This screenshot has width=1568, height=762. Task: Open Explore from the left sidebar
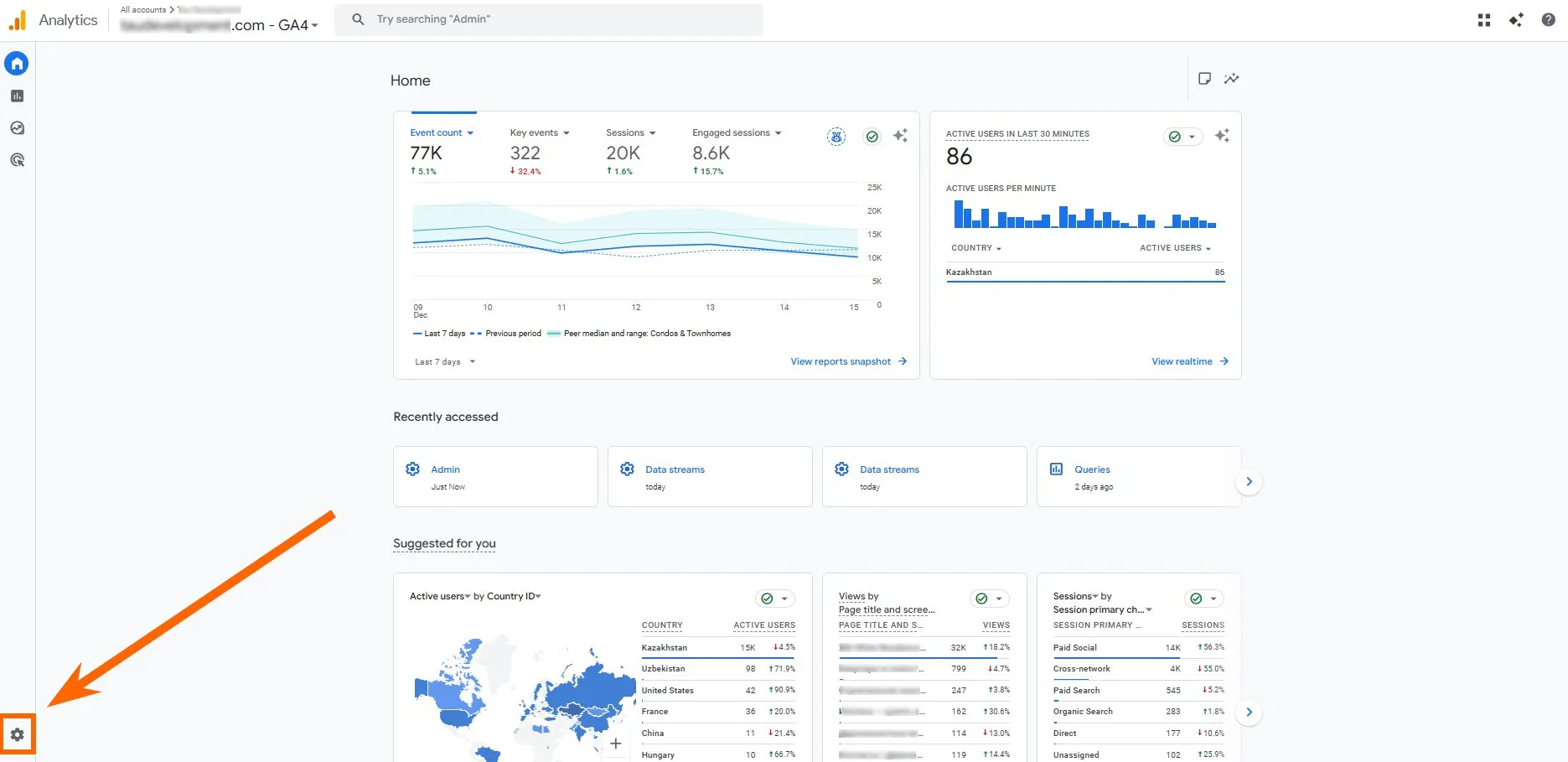point(17,128)
